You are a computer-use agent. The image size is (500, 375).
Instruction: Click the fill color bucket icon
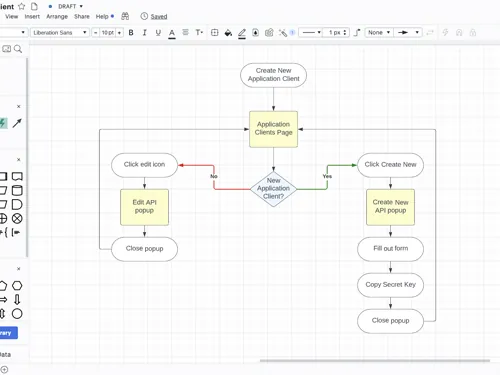(x=228, y=33)
